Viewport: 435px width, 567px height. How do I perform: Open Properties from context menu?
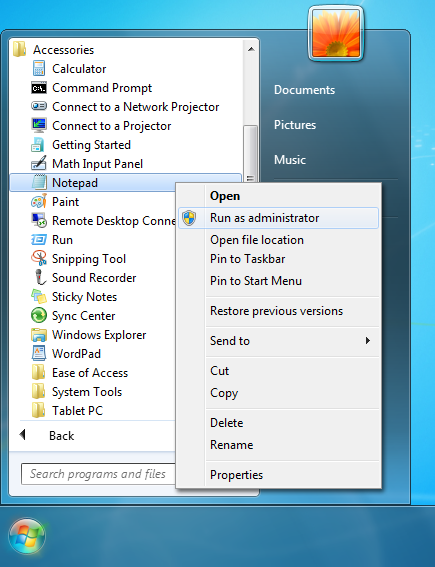pos(278,475)
